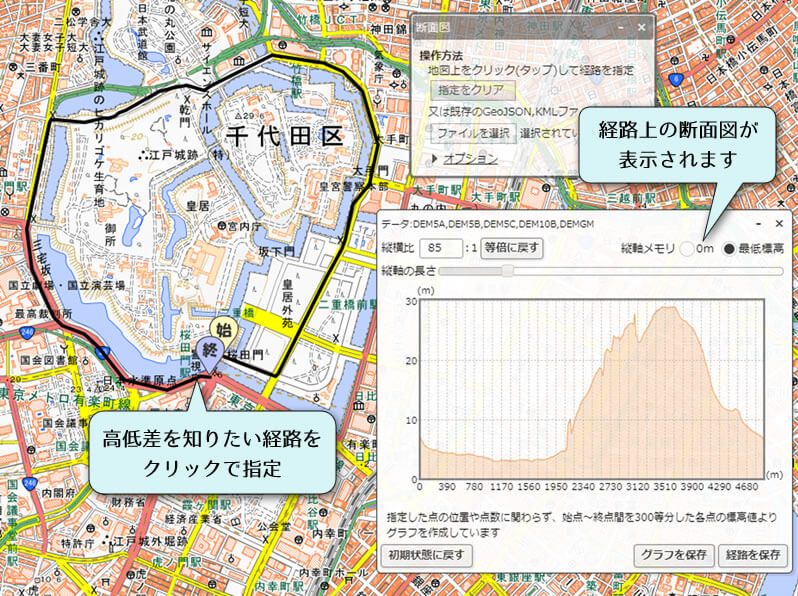
Task: Click the 二重橋前駅 station label
Action: click(348, 305)
